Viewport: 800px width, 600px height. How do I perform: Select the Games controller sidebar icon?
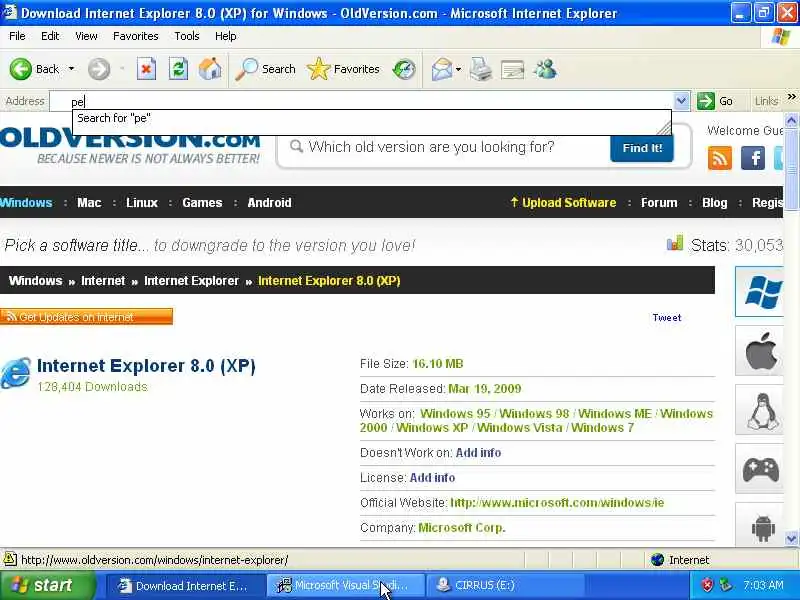click(760, 468)
